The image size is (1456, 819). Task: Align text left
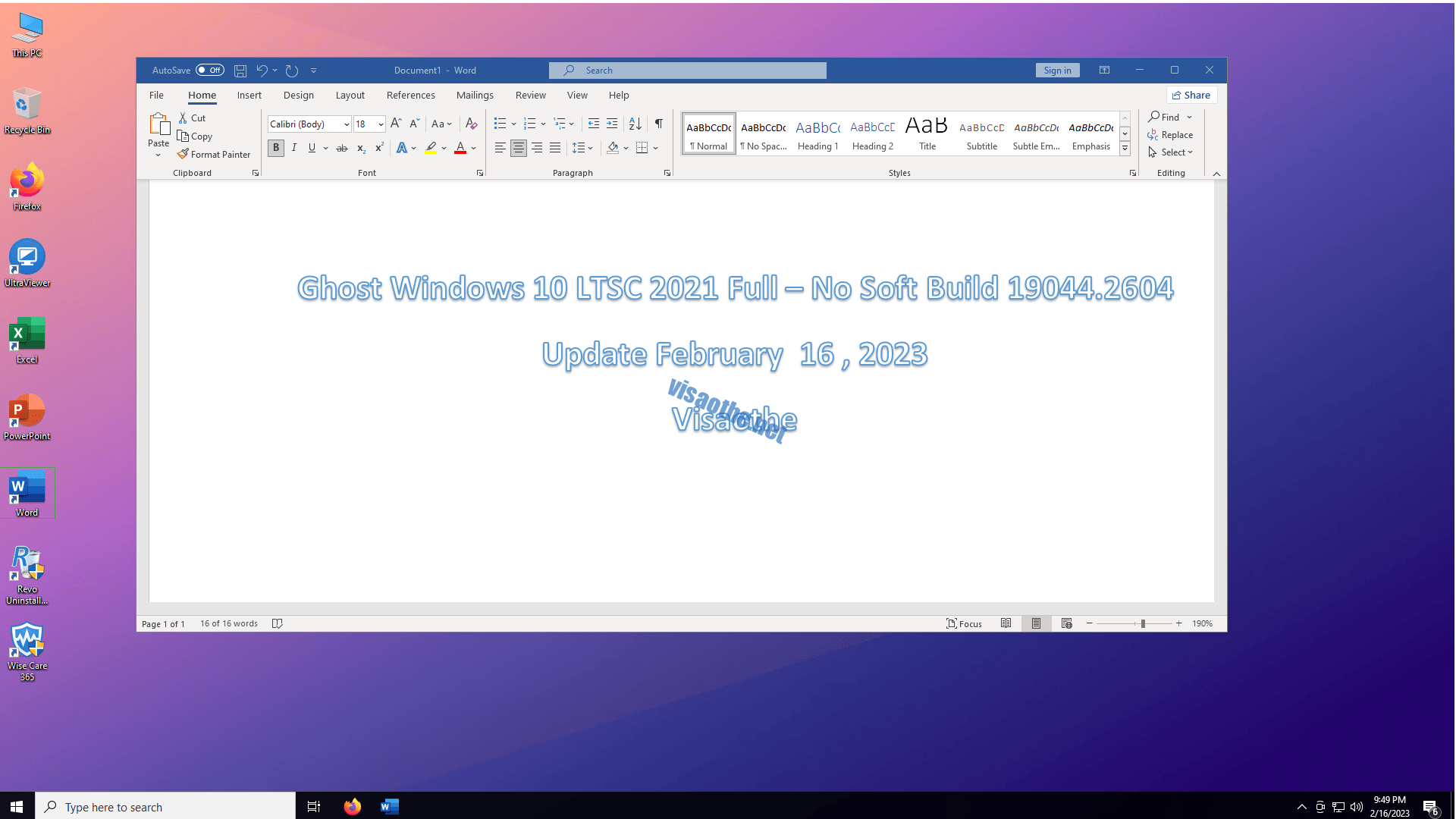pos(500,148)
